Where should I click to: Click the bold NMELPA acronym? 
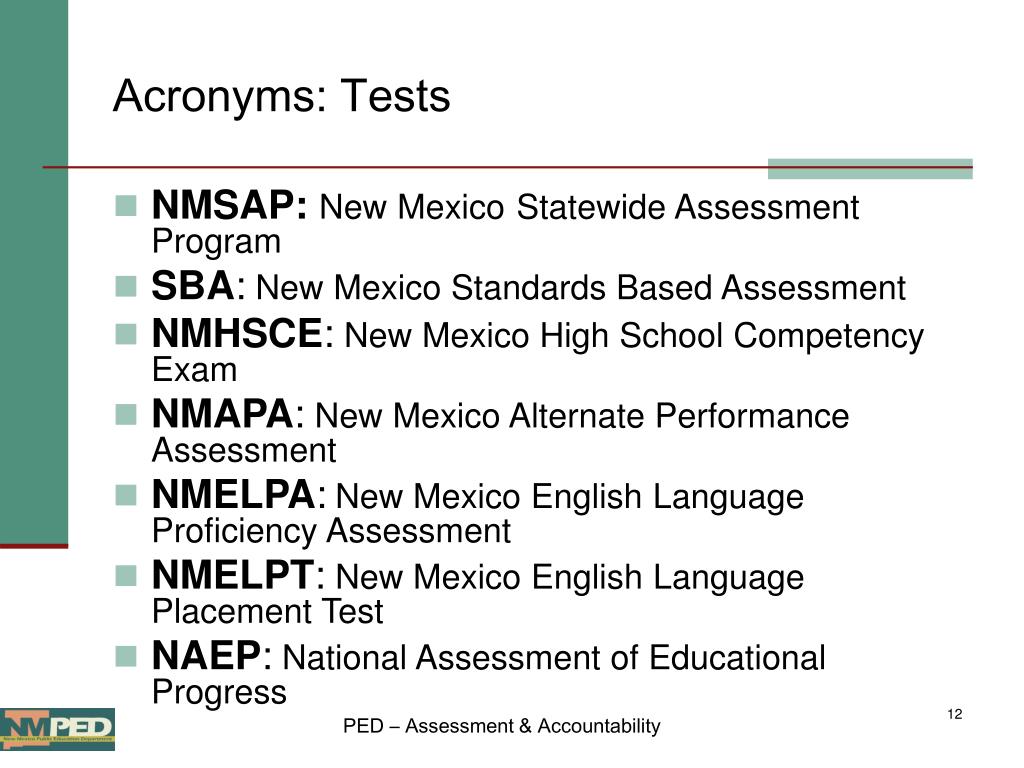click(x=234, y=495)
